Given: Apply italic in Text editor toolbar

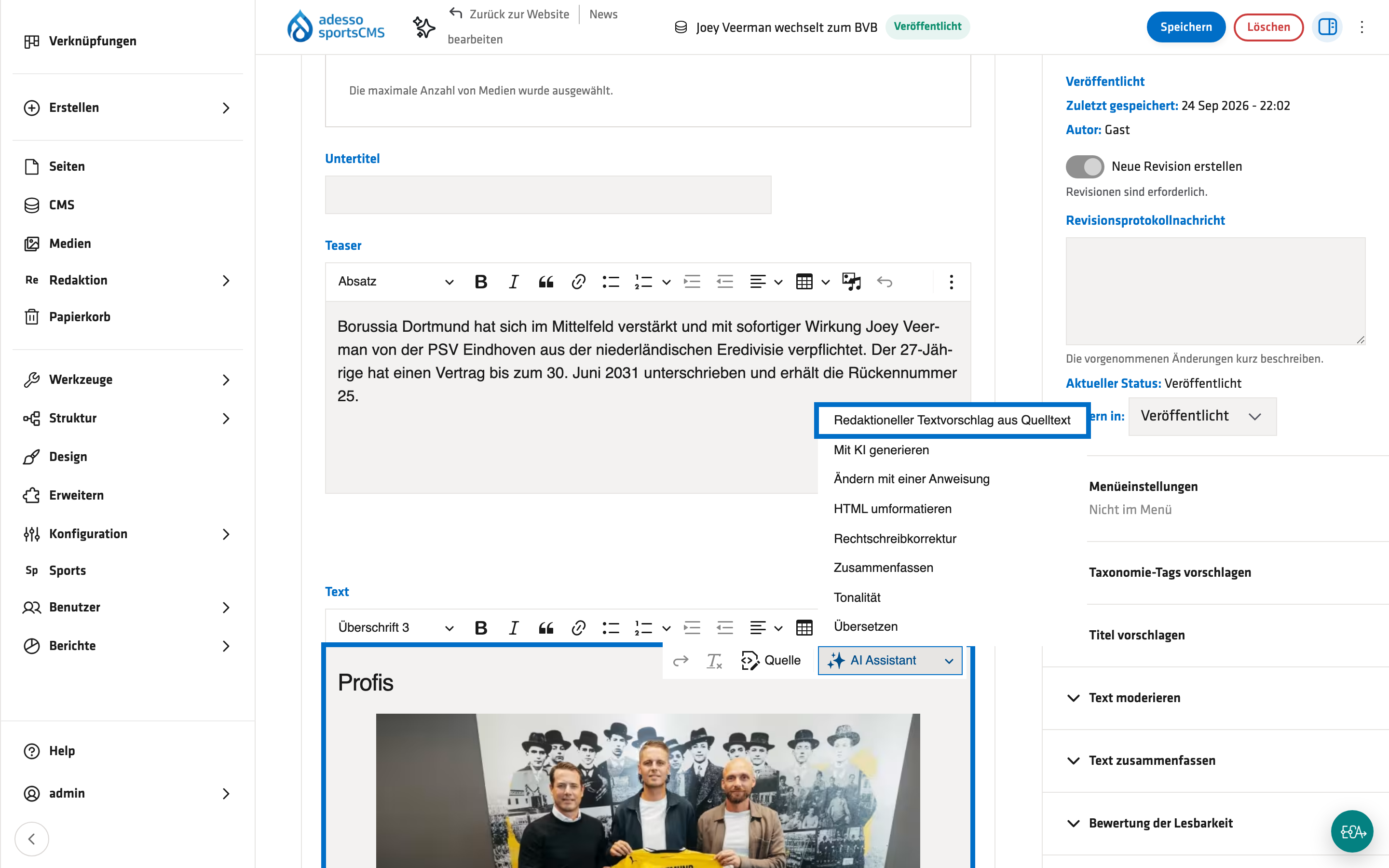Looking at the screenshot, I should coord(514,627).
